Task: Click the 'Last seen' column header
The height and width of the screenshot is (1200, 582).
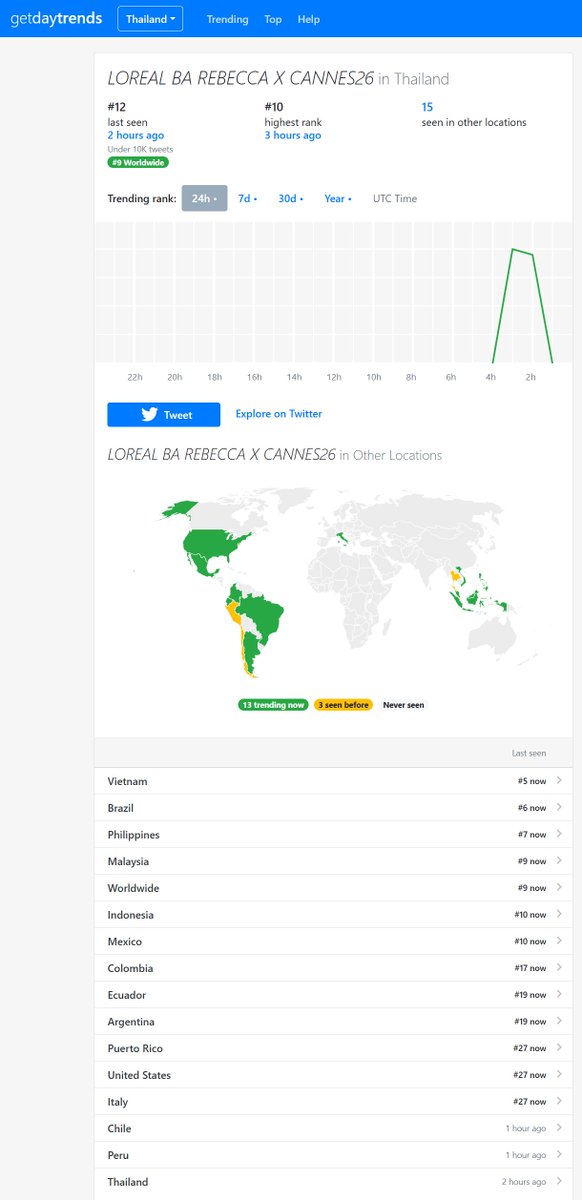Action: 529,753
